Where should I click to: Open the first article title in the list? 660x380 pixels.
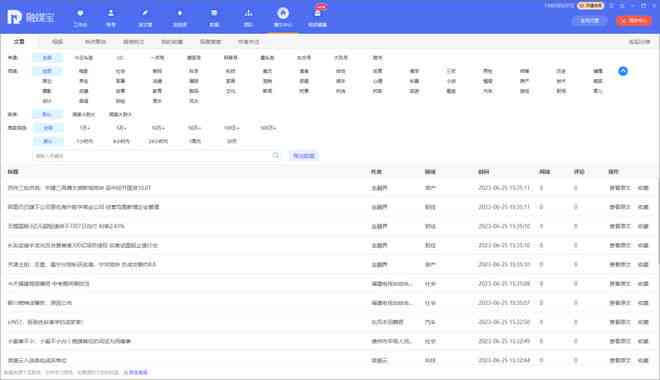[x=79, y=188]
